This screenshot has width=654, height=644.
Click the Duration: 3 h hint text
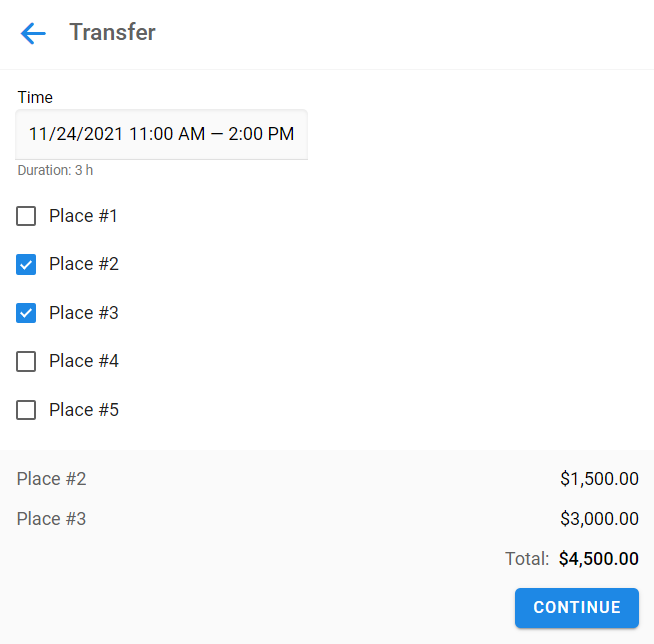(55, 170)
